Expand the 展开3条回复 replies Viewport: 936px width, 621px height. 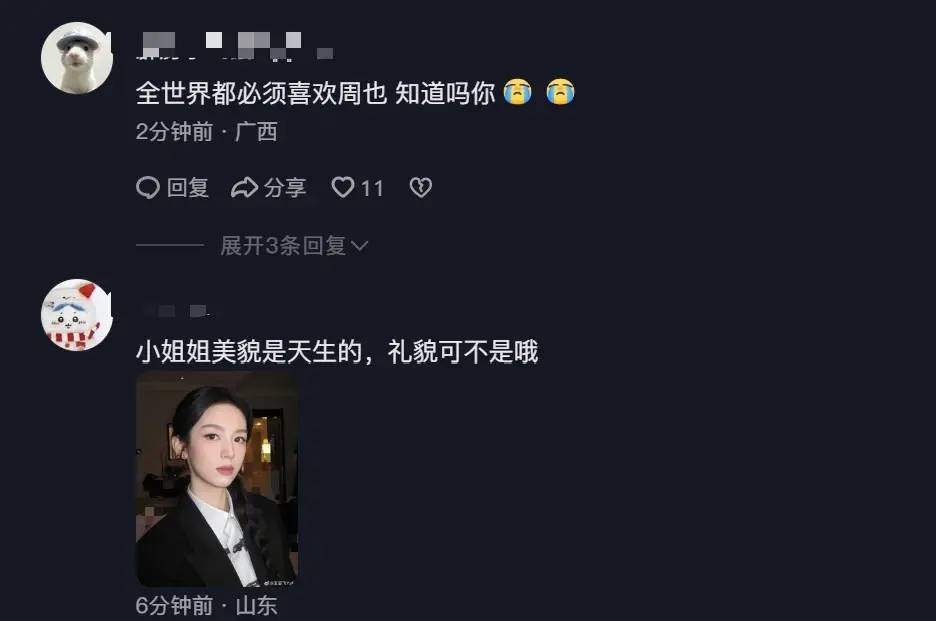pos(284,245)
